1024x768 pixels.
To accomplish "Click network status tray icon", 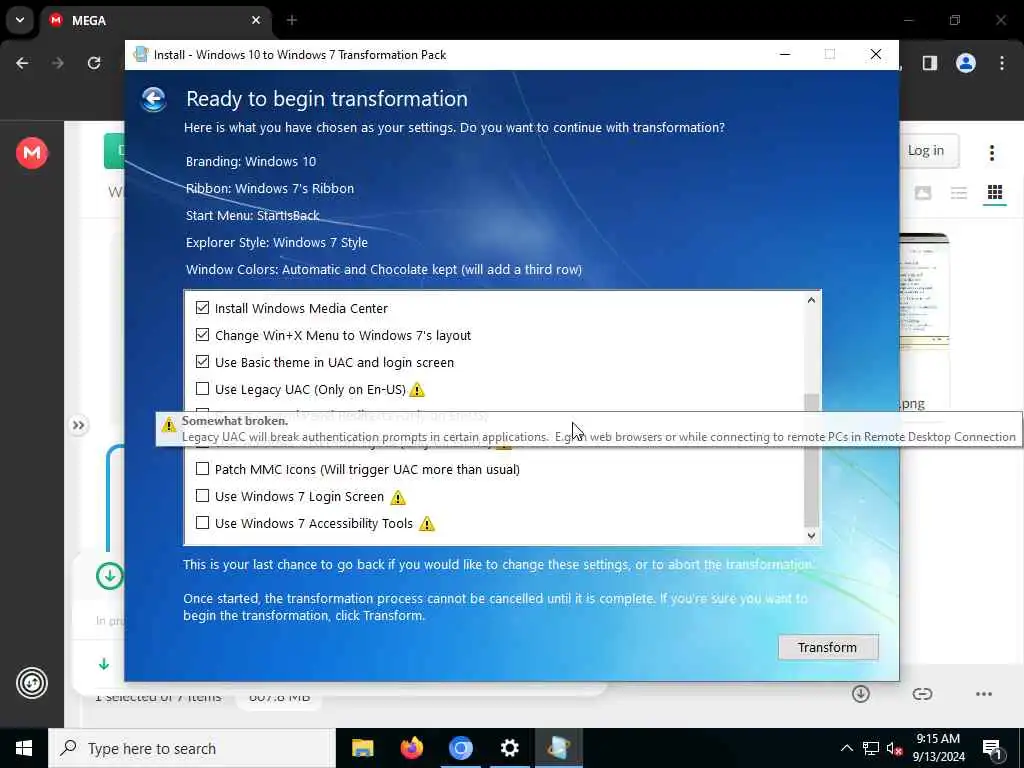I will click(x=871, y=748).
